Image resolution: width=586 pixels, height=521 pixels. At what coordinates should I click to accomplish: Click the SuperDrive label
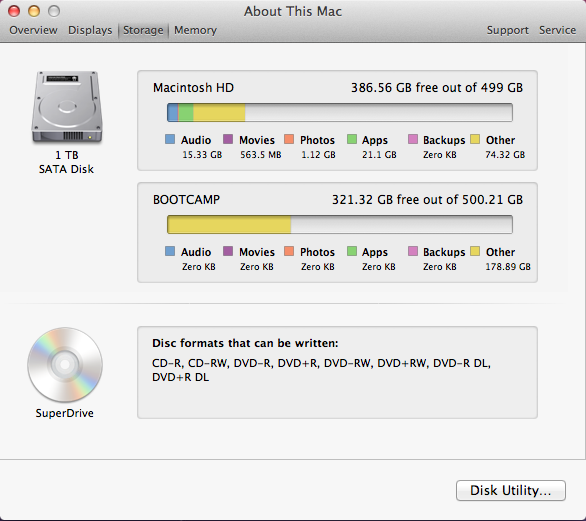[65, 413]
